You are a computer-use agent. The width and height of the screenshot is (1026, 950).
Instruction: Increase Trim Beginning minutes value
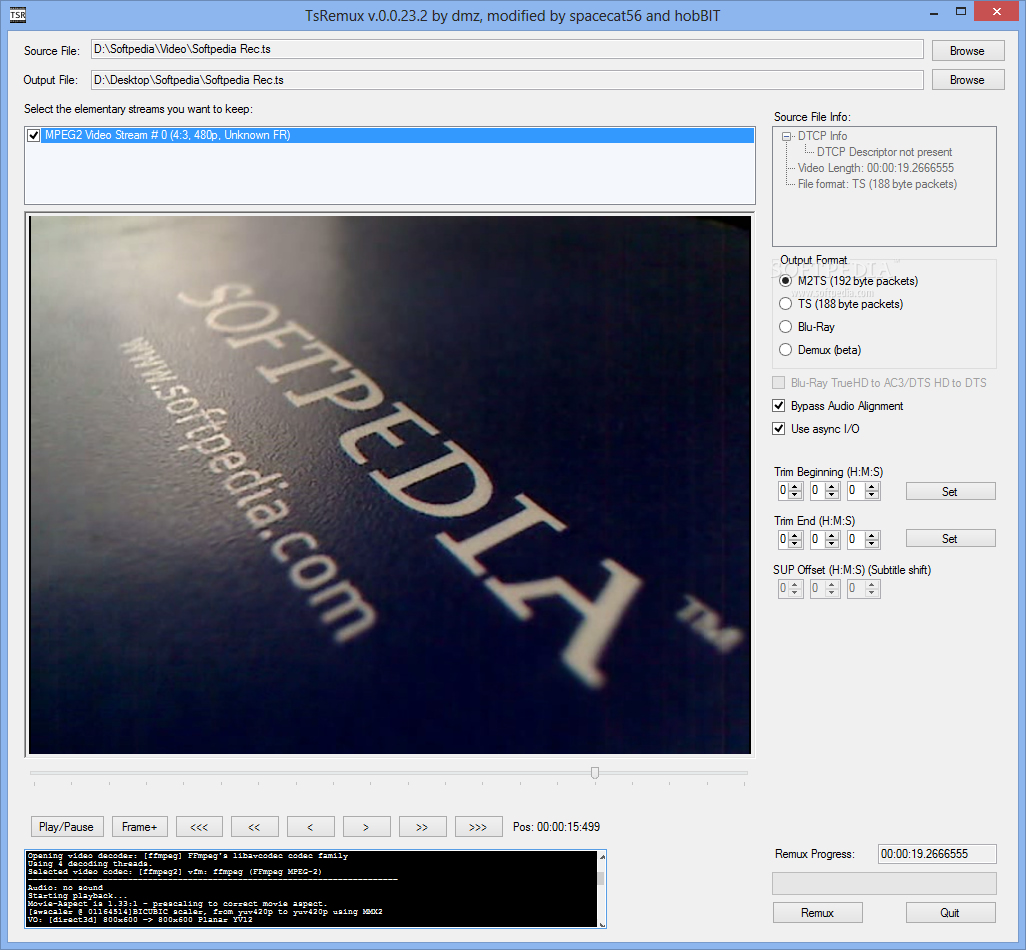832,487
